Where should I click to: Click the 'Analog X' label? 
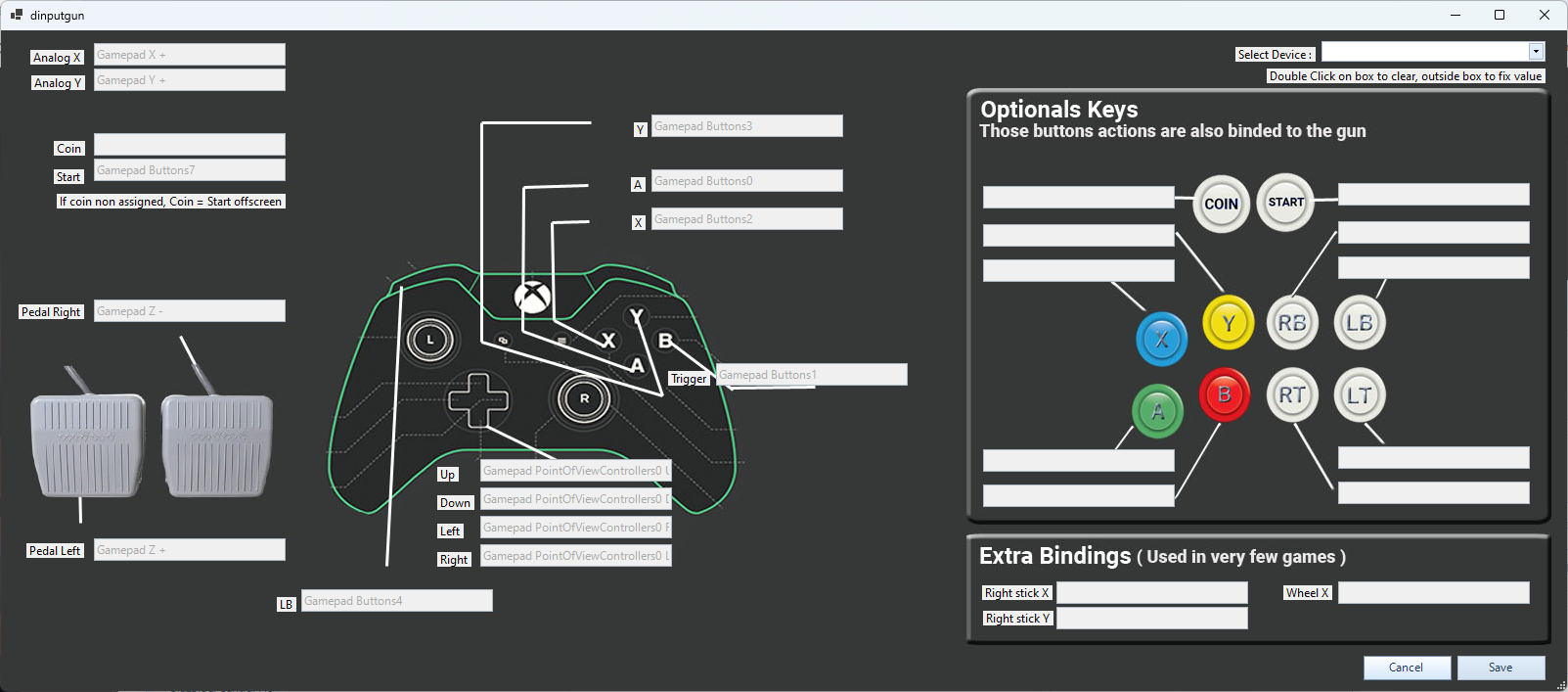pos(57,58)
